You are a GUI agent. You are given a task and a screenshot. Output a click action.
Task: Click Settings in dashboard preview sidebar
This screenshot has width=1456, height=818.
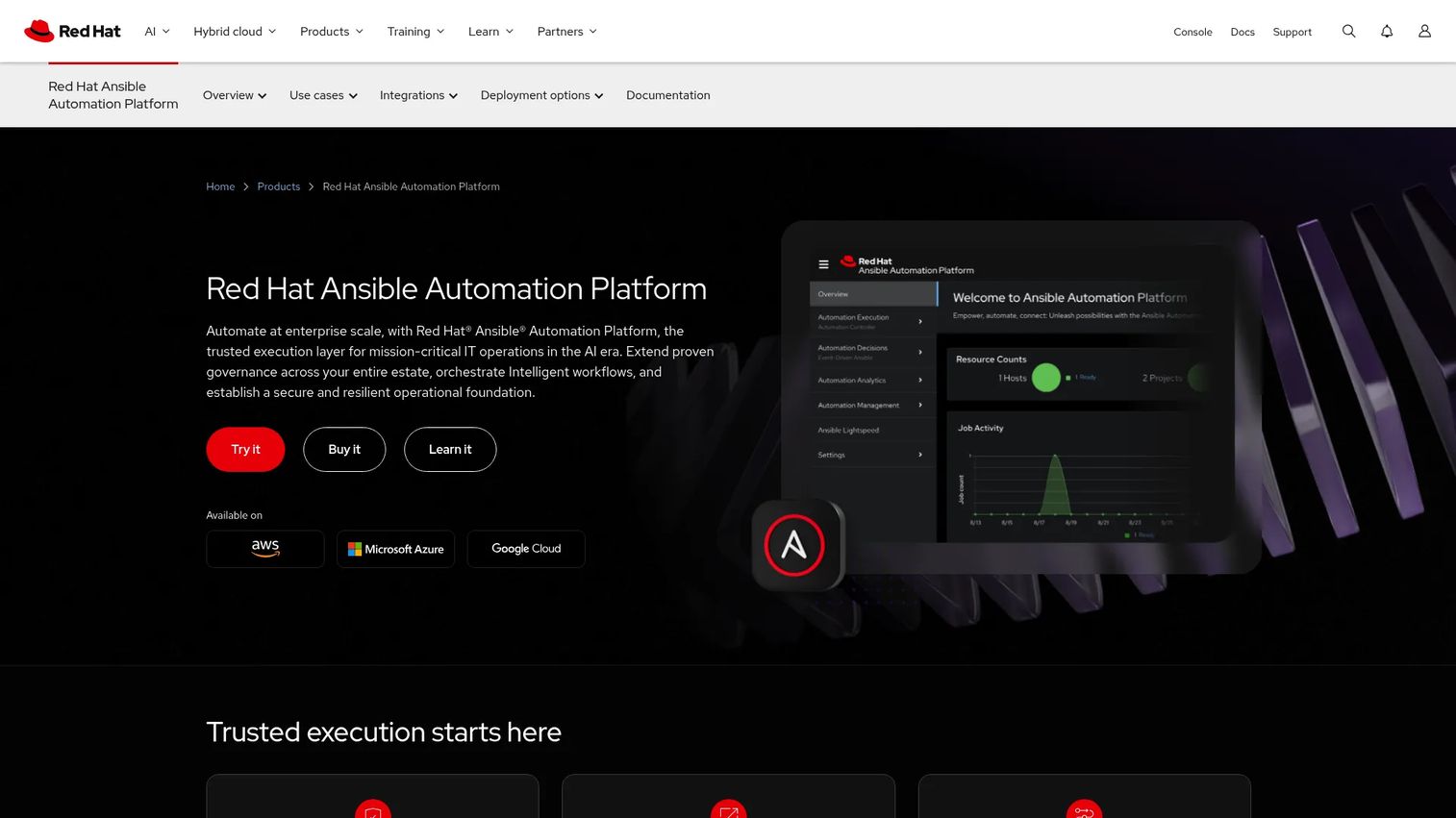[x=872, y=455]
